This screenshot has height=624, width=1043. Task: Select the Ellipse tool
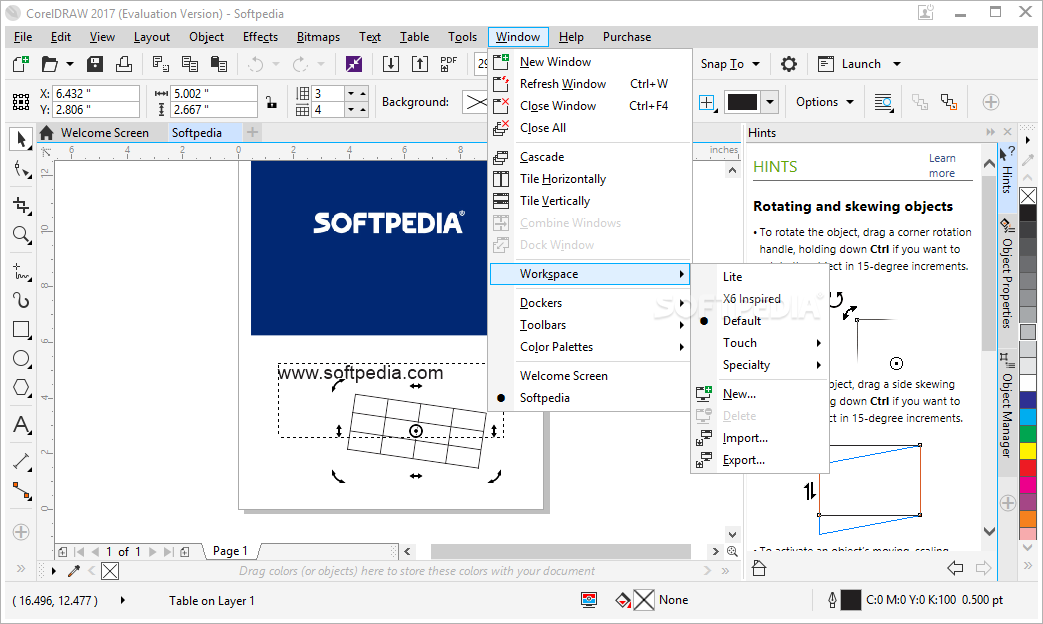(x=21, y=359)
